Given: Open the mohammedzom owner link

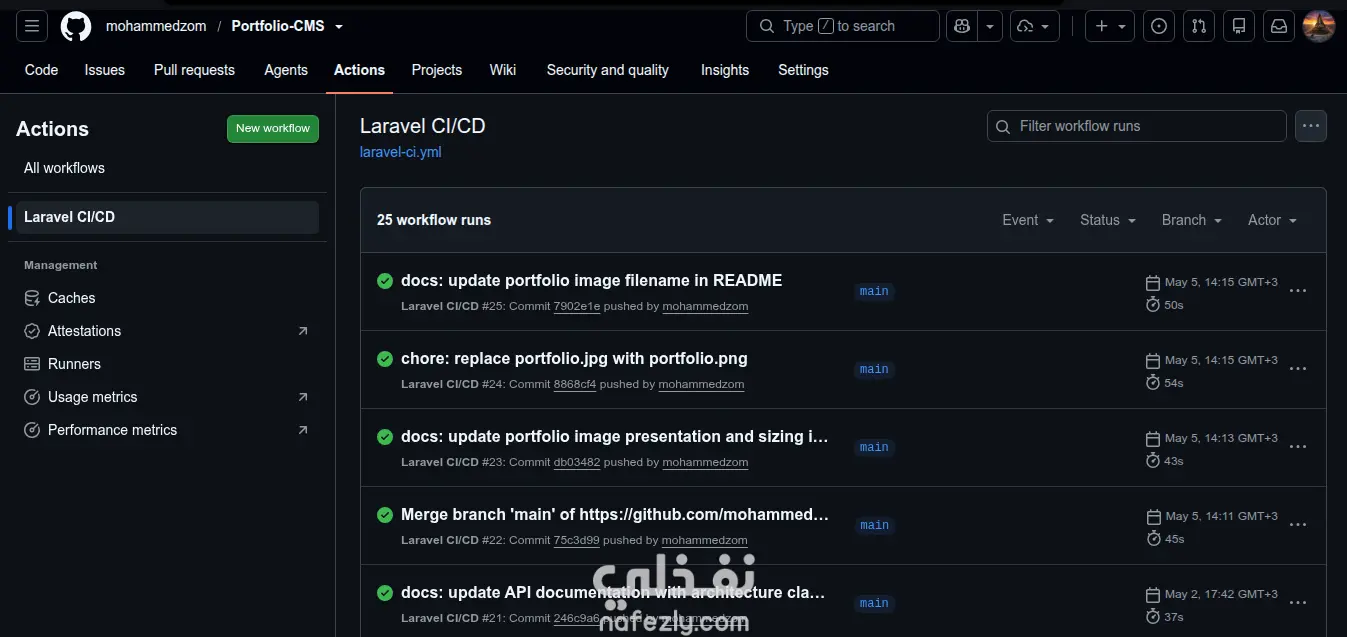Looking at the screenshot, I should 156,26.
